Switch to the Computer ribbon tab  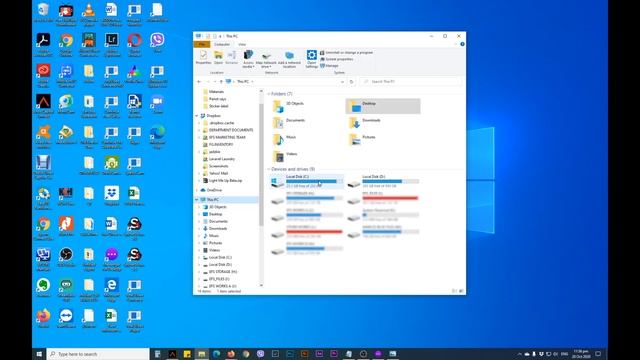click(222, 44)
